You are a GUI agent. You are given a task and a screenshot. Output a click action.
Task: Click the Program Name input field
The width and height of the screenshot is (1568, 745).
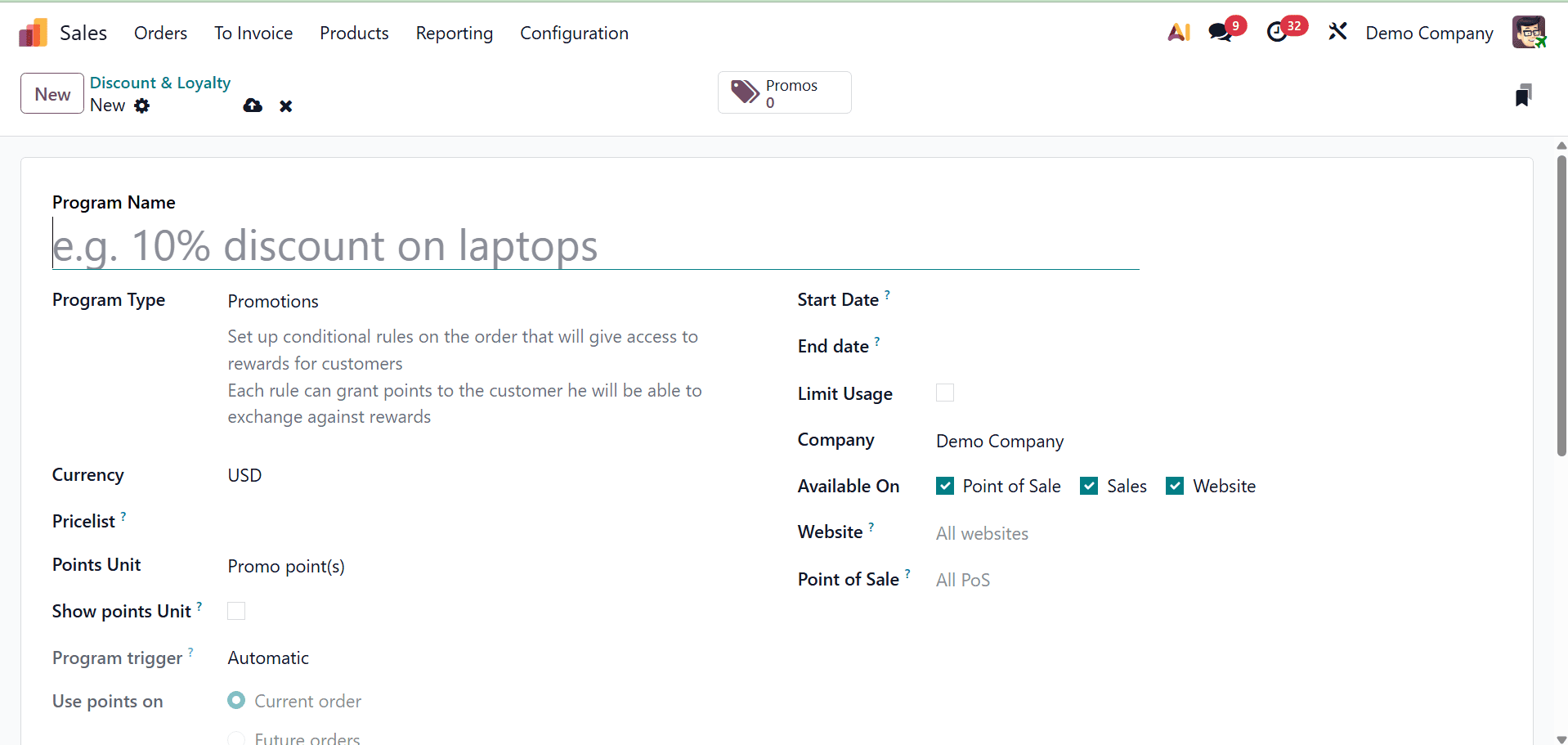tap(572, 245)
